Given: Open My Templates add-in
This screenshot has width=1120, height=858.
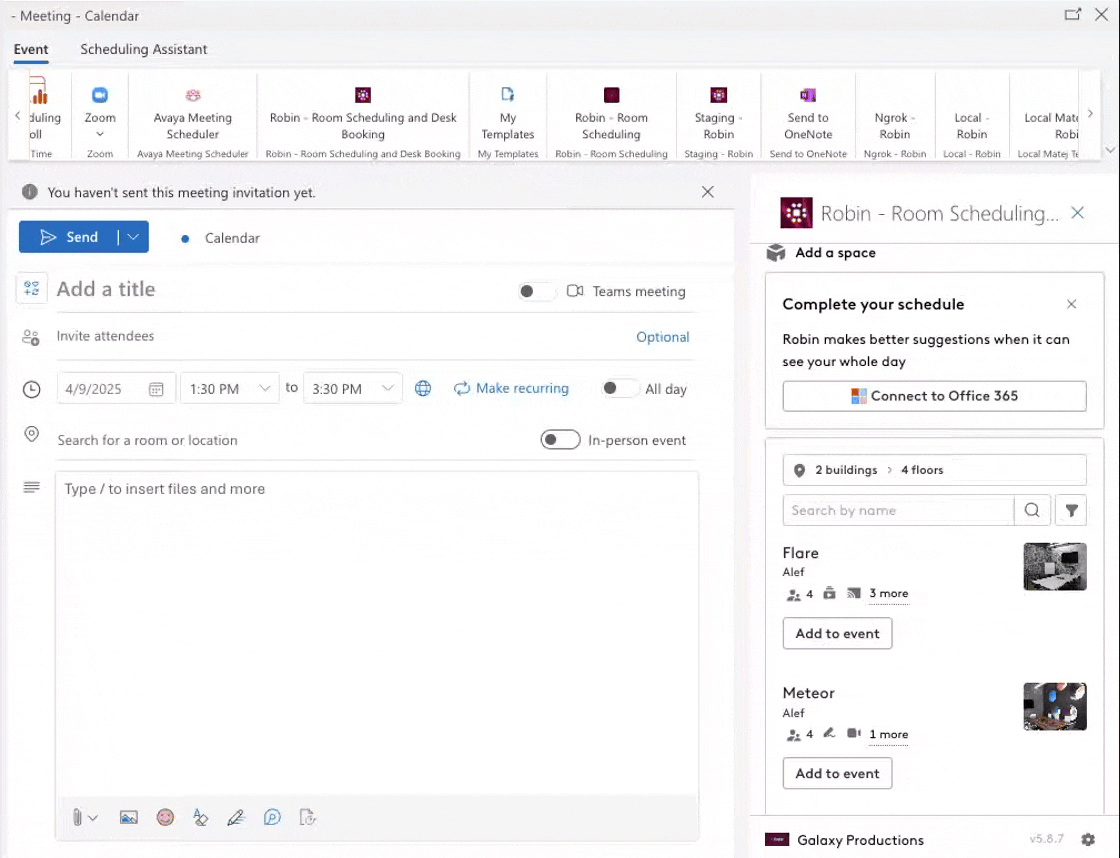Looking at the screenshot, I should pyautogui.click(x=507, y=95).
